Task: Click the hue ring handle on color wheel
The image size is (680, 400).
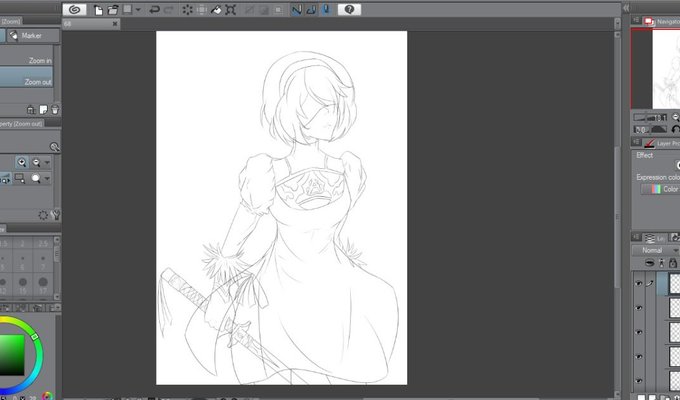Action: point(34,337)
